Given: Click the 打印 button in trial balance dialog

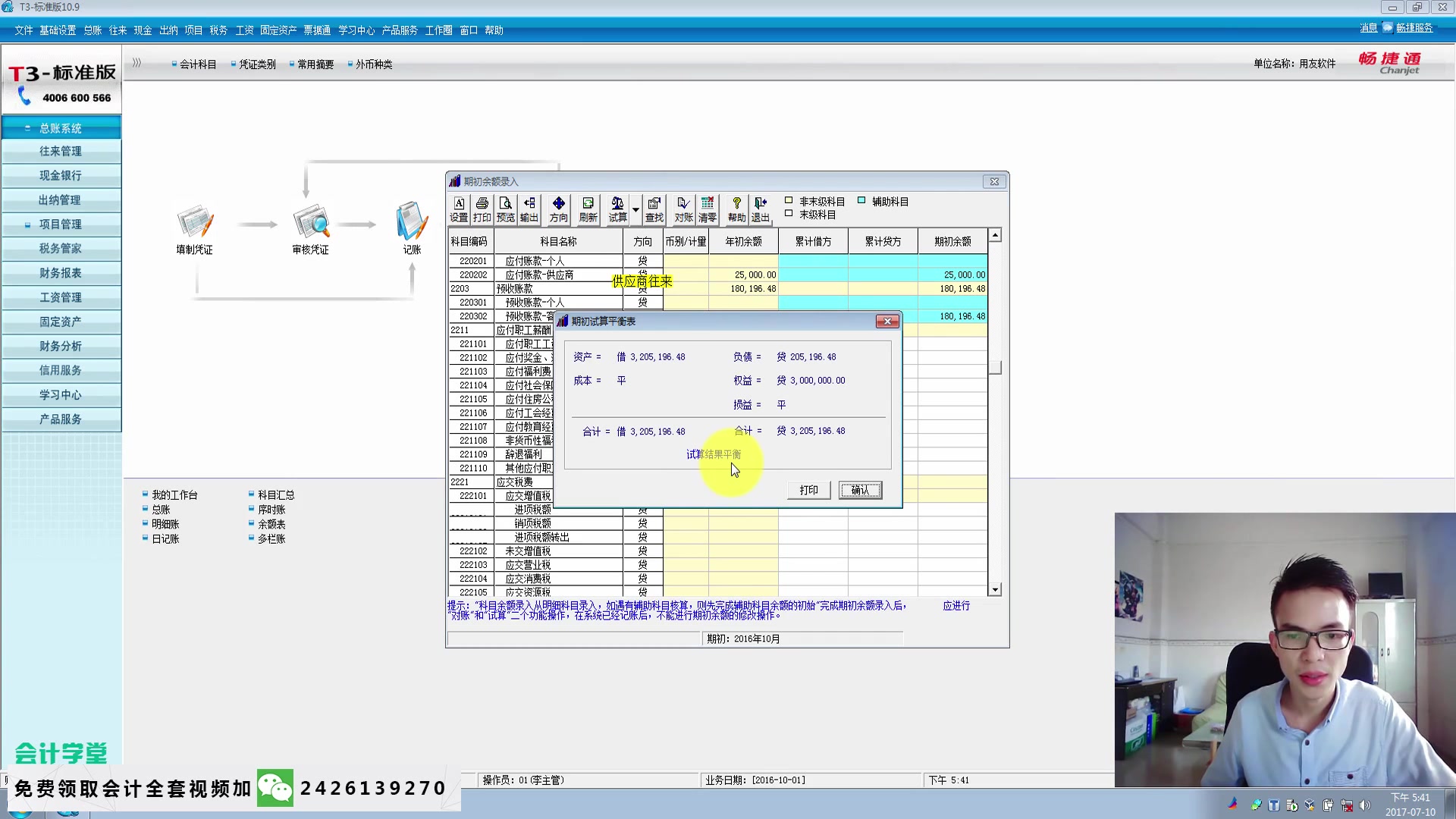Looking at the screenshot, I should [808, 490].
